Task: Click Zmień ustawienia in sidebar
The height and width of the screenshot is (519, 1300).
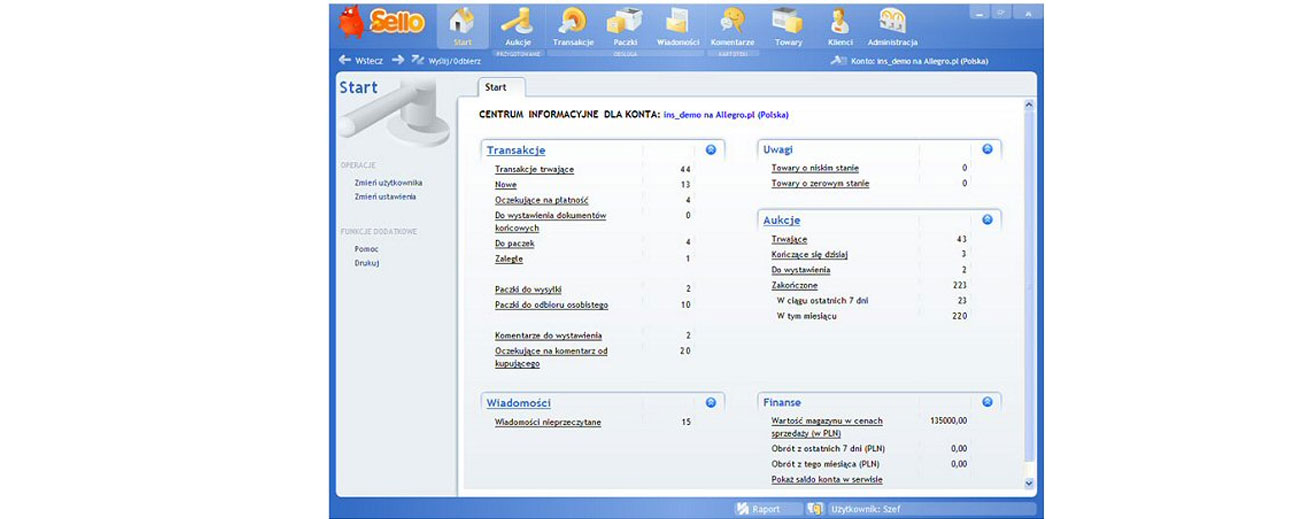Action: 385,197
